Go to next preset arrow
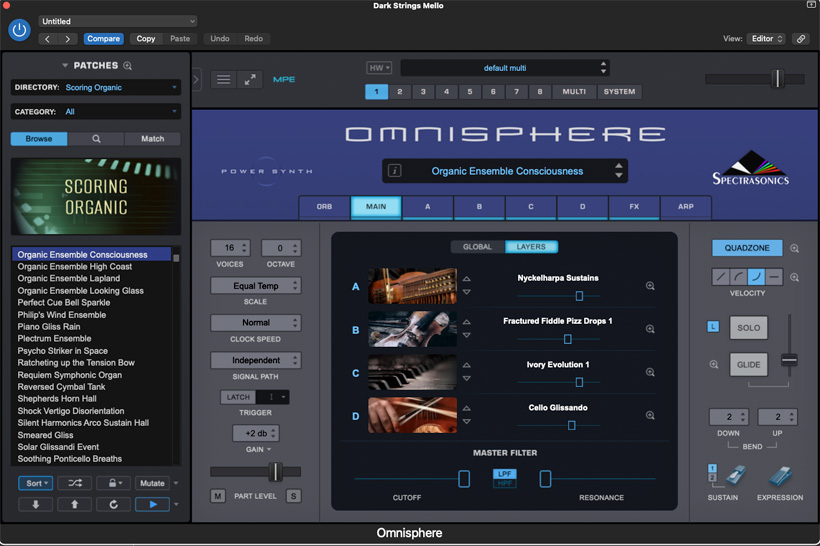This screenshot has width=820, height=546. [67, 39]
